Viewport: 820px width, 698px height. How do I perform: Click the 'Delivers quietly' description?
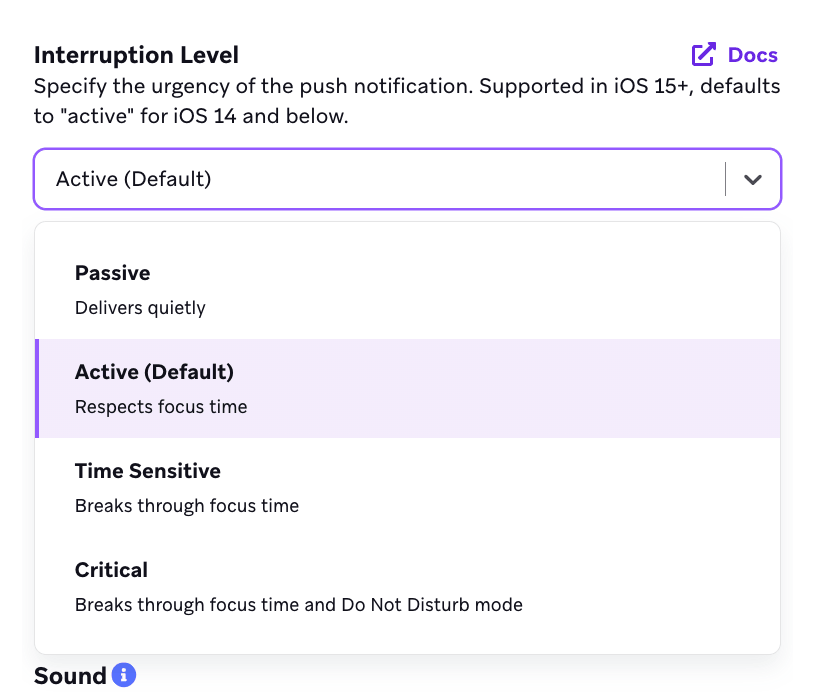pyautogui.click(x=140, y=308)
